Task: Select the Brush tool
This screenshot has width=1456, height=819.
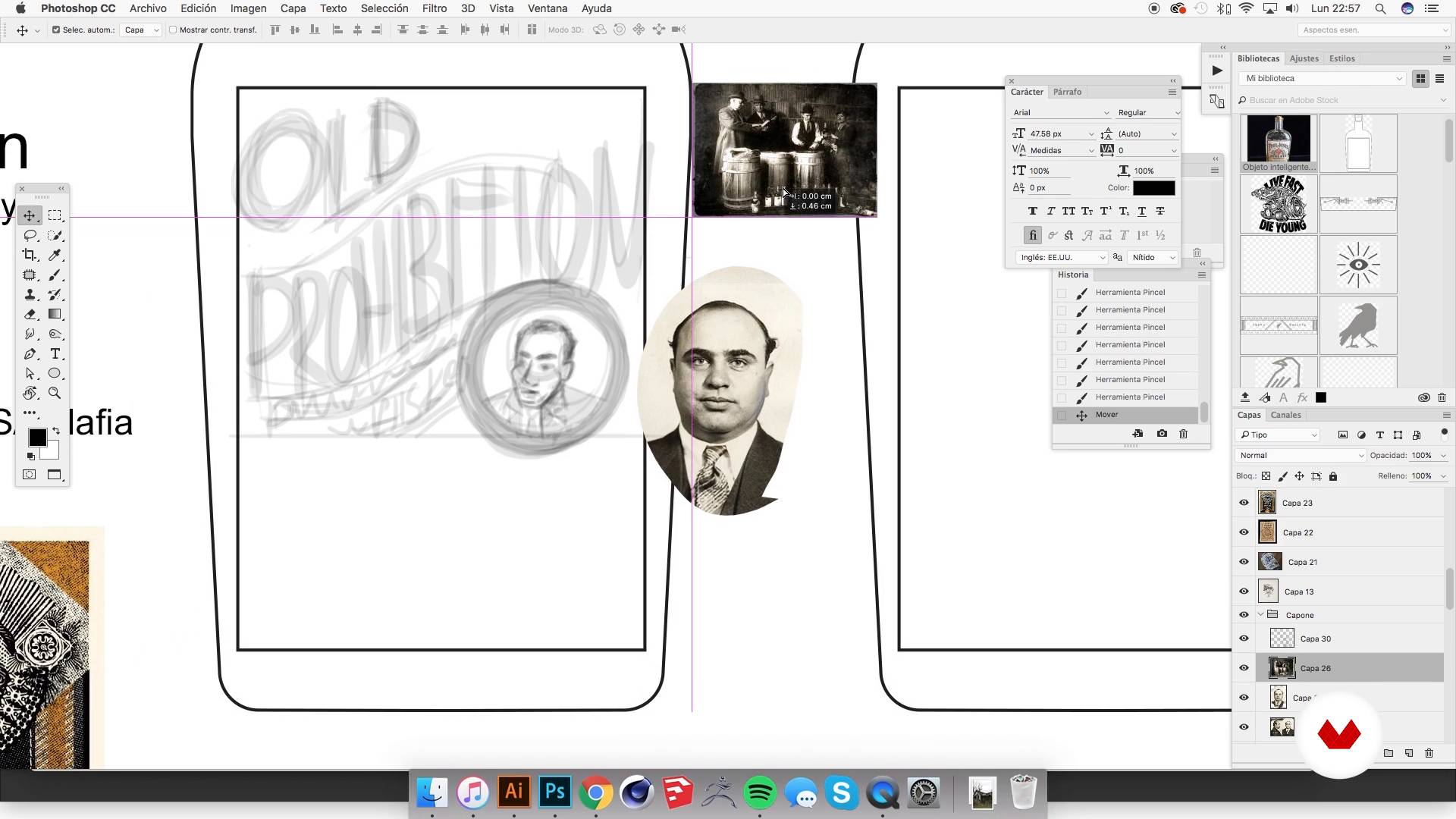Action: tap(55, 275)
